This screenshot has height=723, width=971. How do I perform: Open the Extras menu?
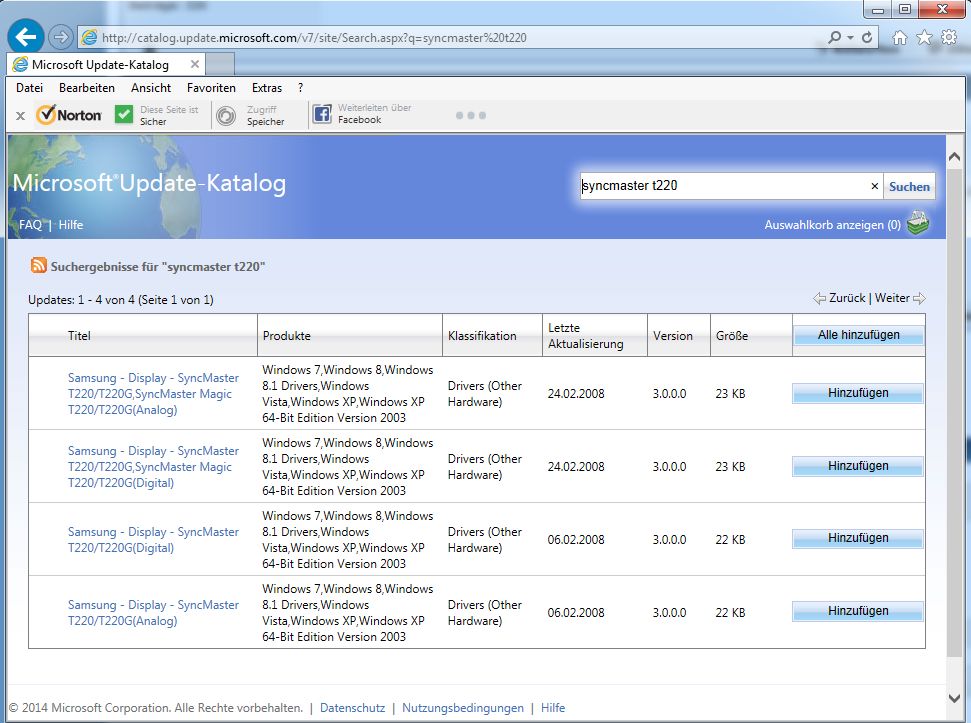click(267, 88)
